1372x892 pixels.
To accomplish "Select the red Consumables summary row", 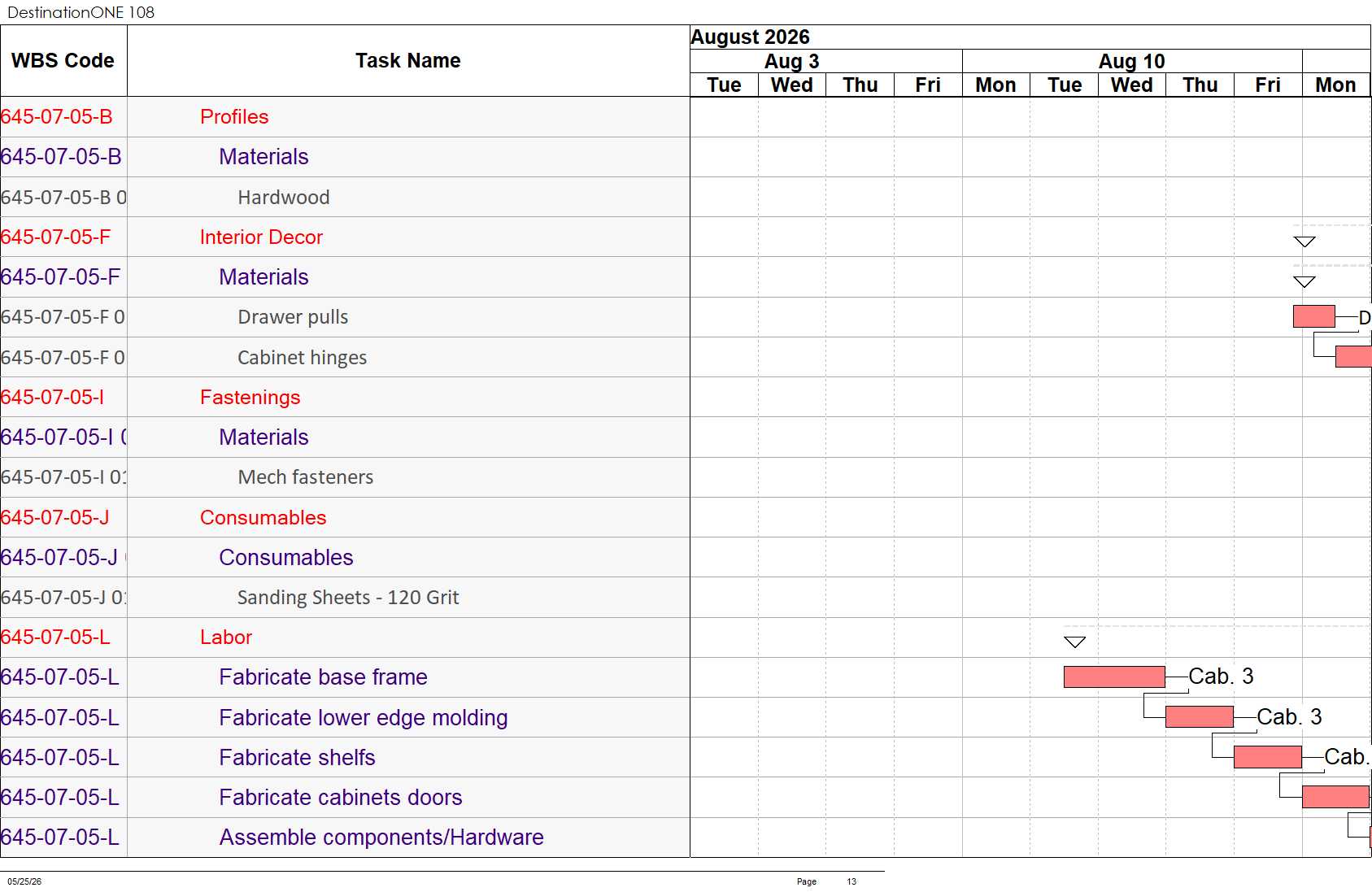I will point(345,517).
